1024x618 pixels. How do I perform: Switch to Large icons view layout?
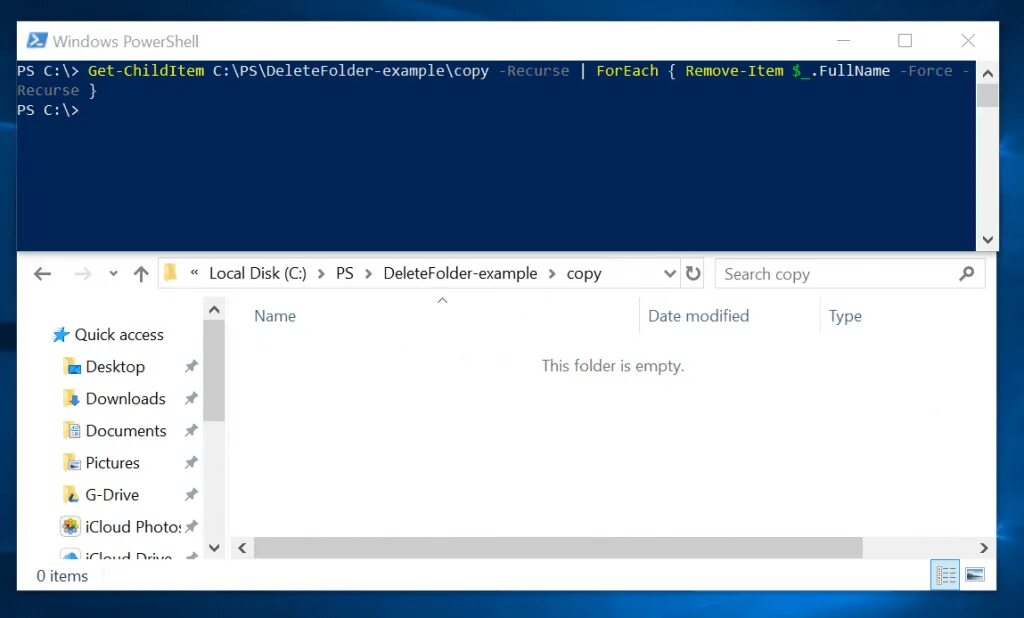[x=975, y=575]
